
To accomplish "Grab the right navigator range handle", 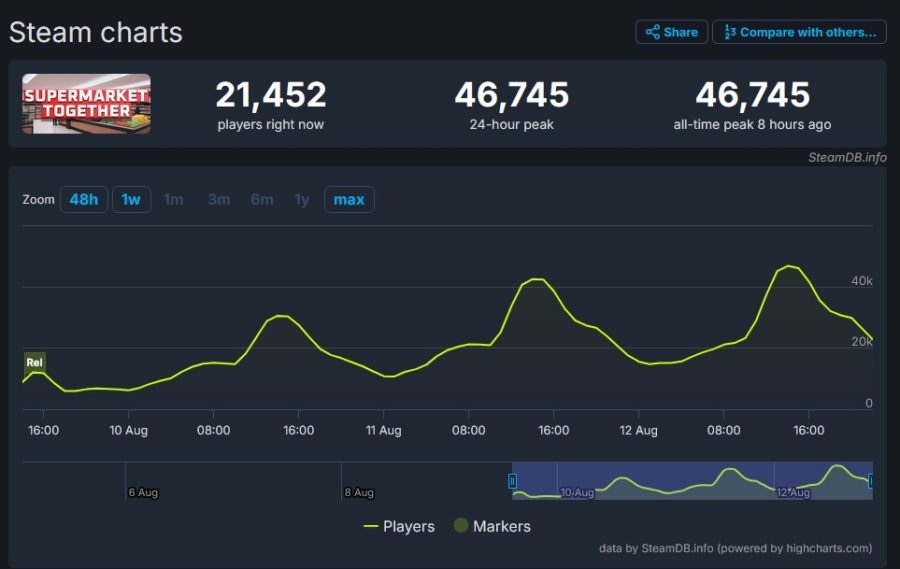I will (871, 481).
